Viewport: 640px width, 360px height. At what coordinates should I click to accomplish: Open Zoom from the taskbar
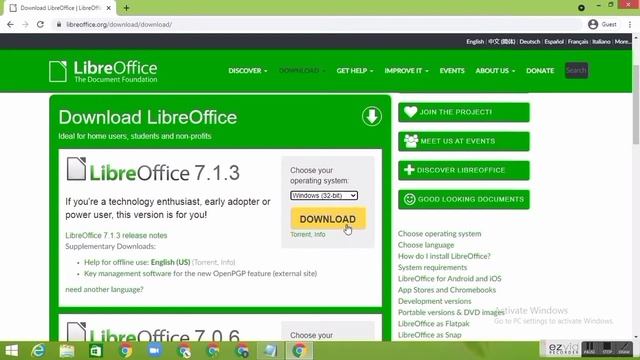click(155, 351)
